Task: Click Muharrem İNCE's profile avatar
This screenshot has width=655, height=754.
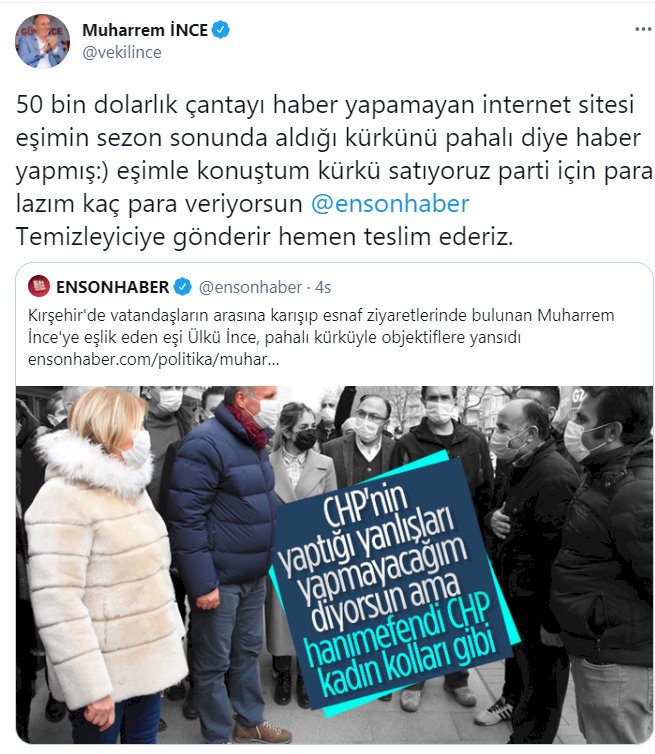Action: point(42,41)
